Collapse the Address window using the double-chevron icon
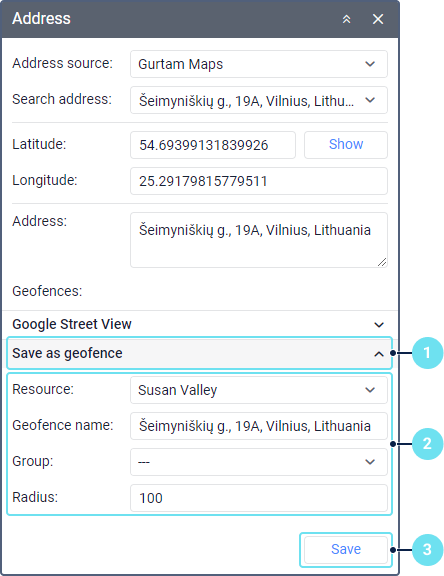Screen dimensions: 444x576 pyautogui.click(x=346, y=19)
